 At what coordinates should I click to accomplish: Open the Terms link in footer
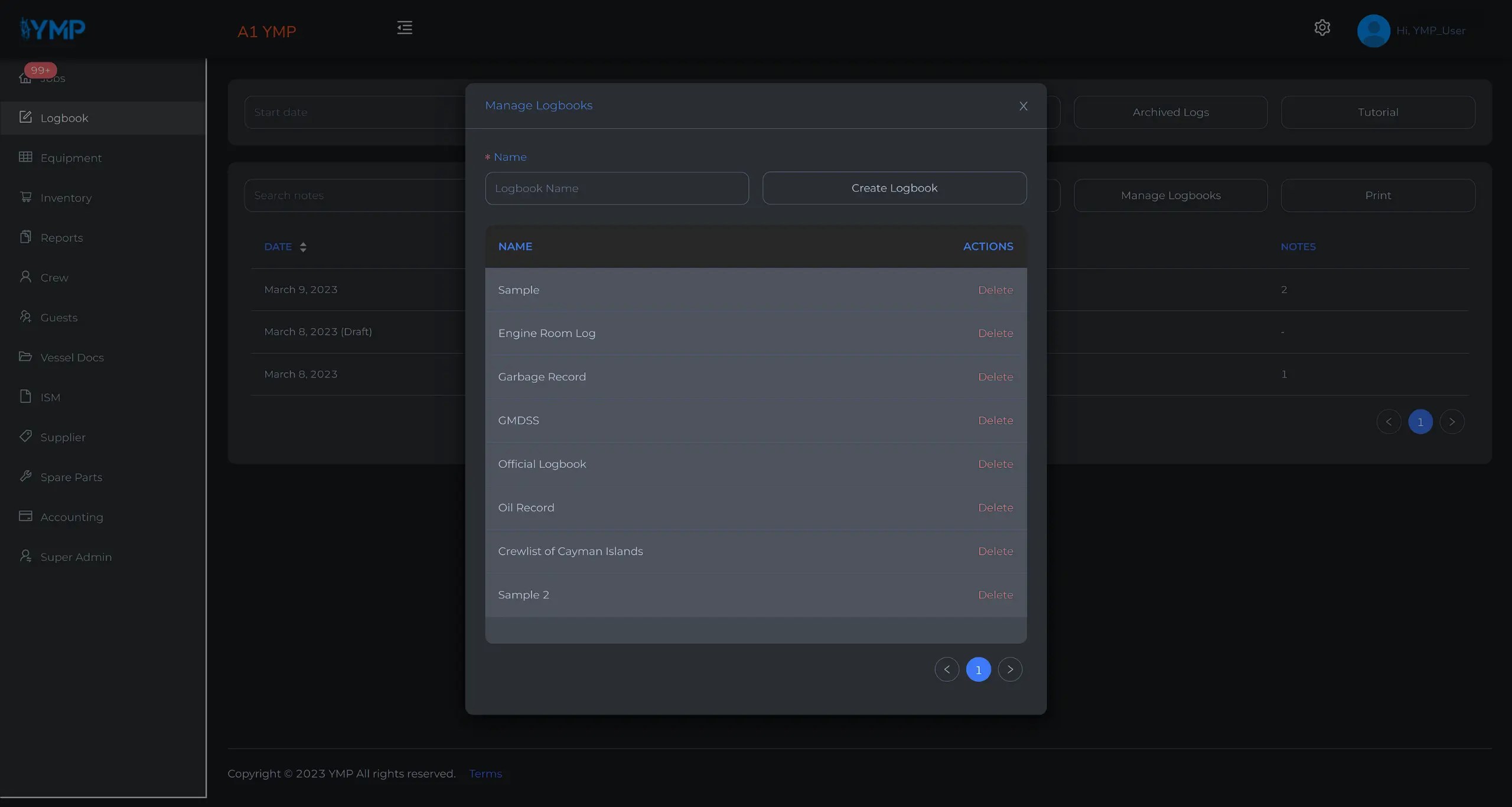pyautogui.click(x=485, y=773)
